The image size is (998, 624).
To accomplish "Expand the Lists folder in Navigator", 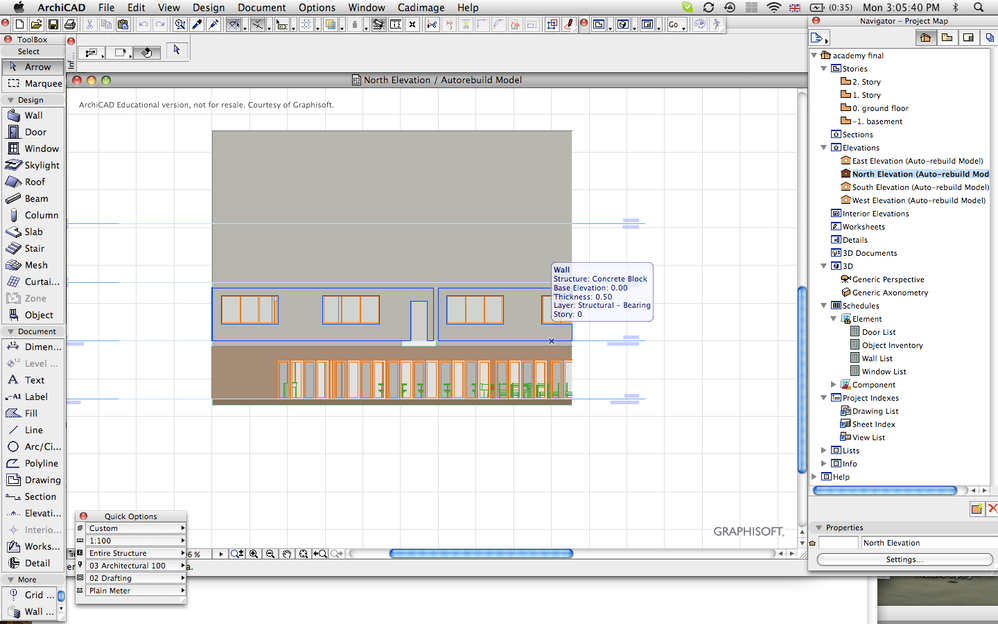I will (824, 451).
